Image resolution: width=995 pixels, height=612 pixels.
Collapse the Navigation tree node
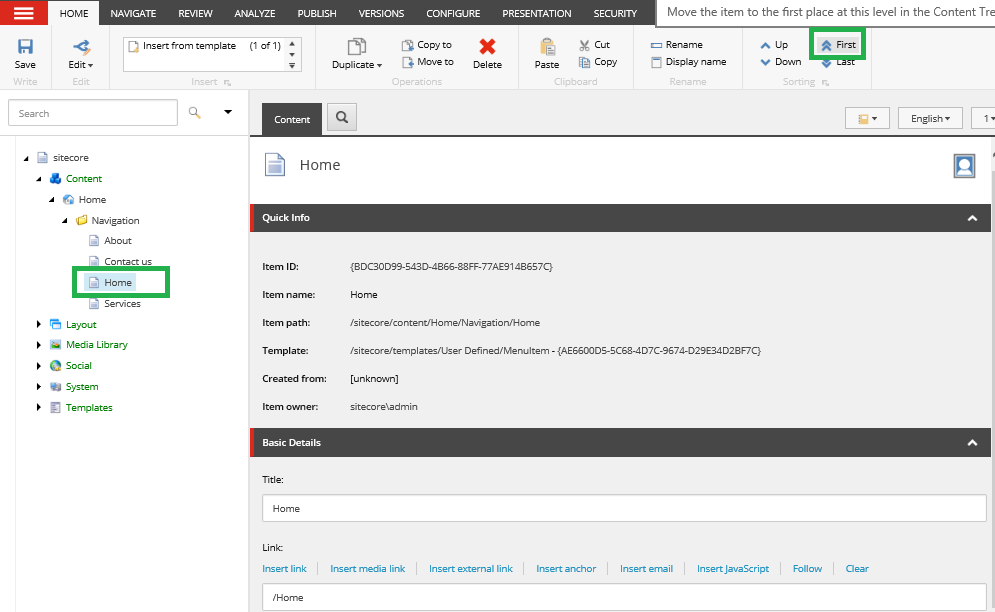coord(64,220)
